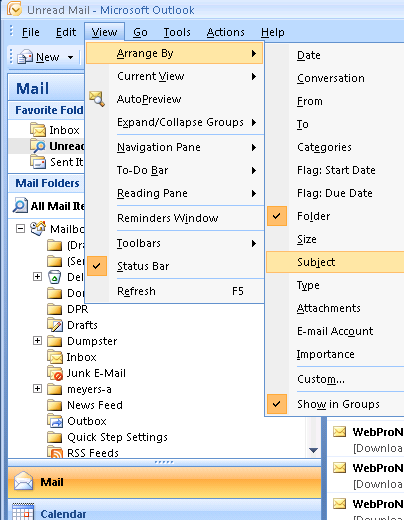Open the New button dropdown arrow
This screenshot has height=520, width=404.
[70, 57]
